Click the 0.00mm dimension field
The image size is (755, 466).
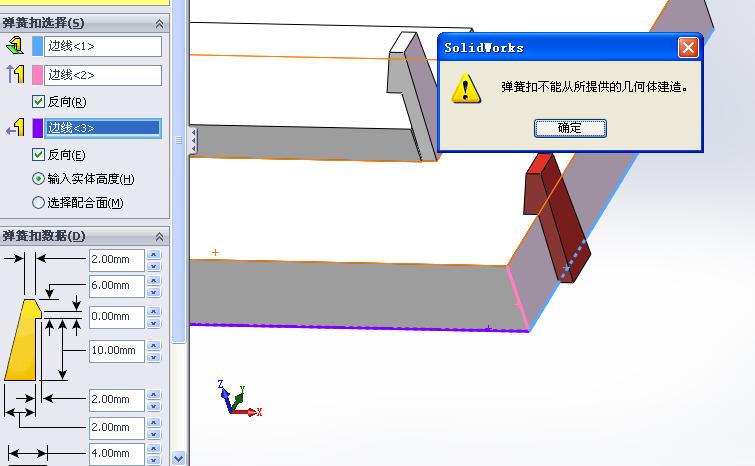pyautogui.click(x=117, y=317)
